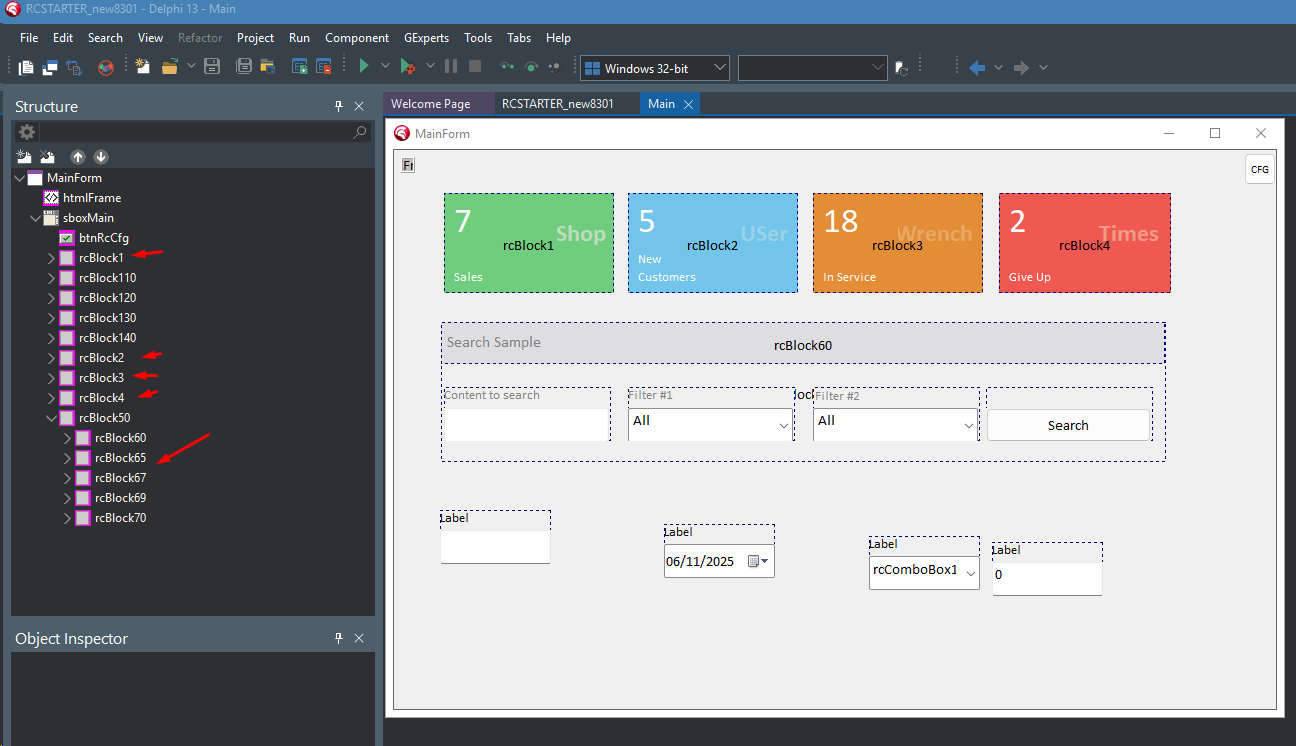The width and height of the screenshot is (1296, 746).
Task: Pin the Structure panel
Action: 339,106
